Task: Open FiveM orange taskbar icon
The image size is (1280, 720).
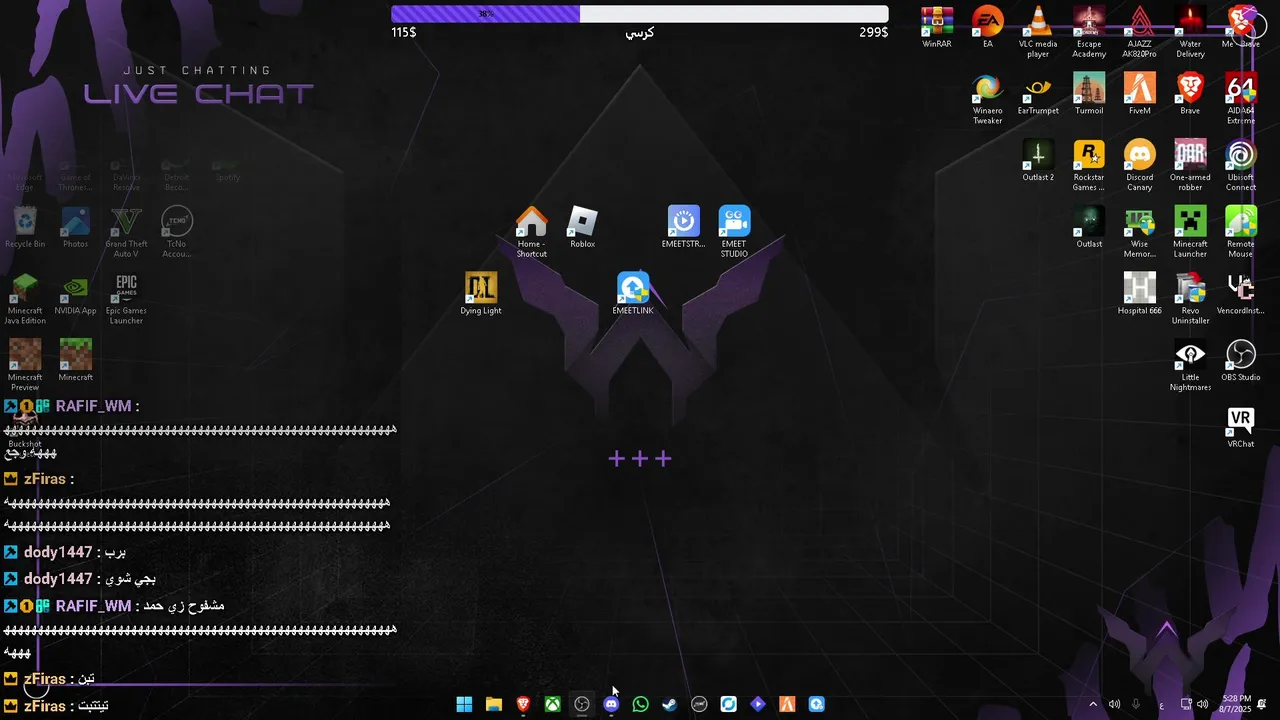Action: click(x=787, y=704)
